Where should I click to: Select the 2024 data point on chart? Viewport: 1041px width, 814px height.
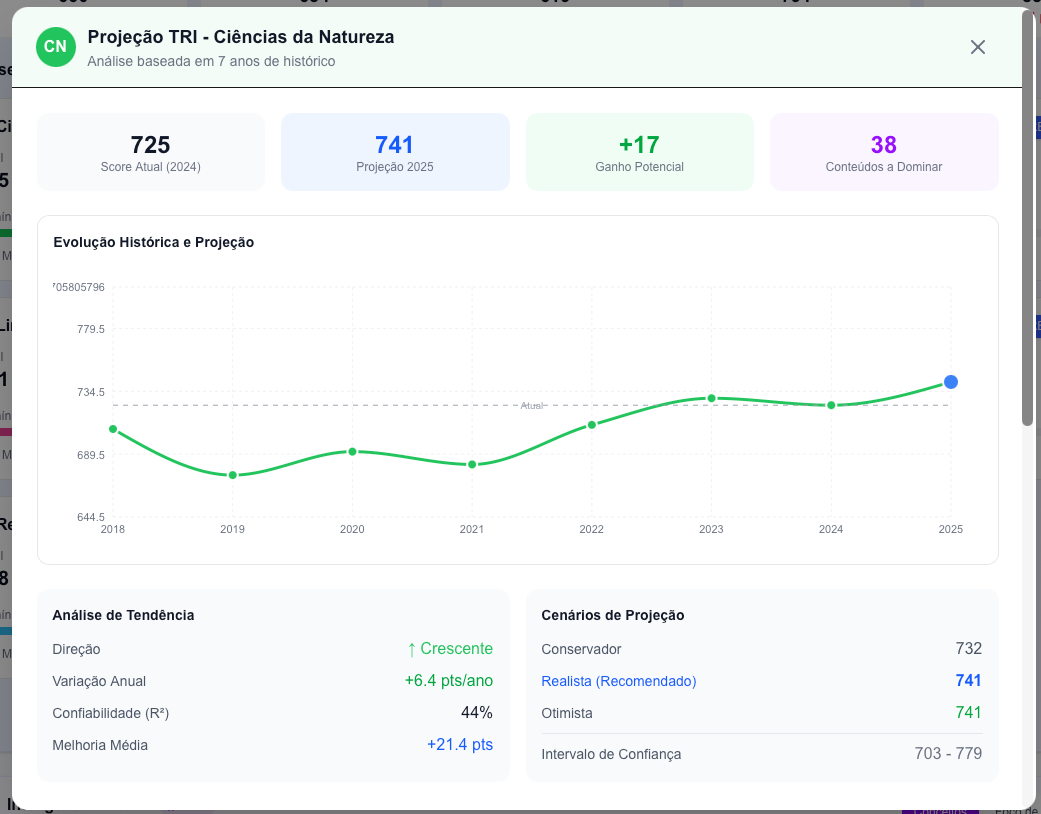coord(831,405)
